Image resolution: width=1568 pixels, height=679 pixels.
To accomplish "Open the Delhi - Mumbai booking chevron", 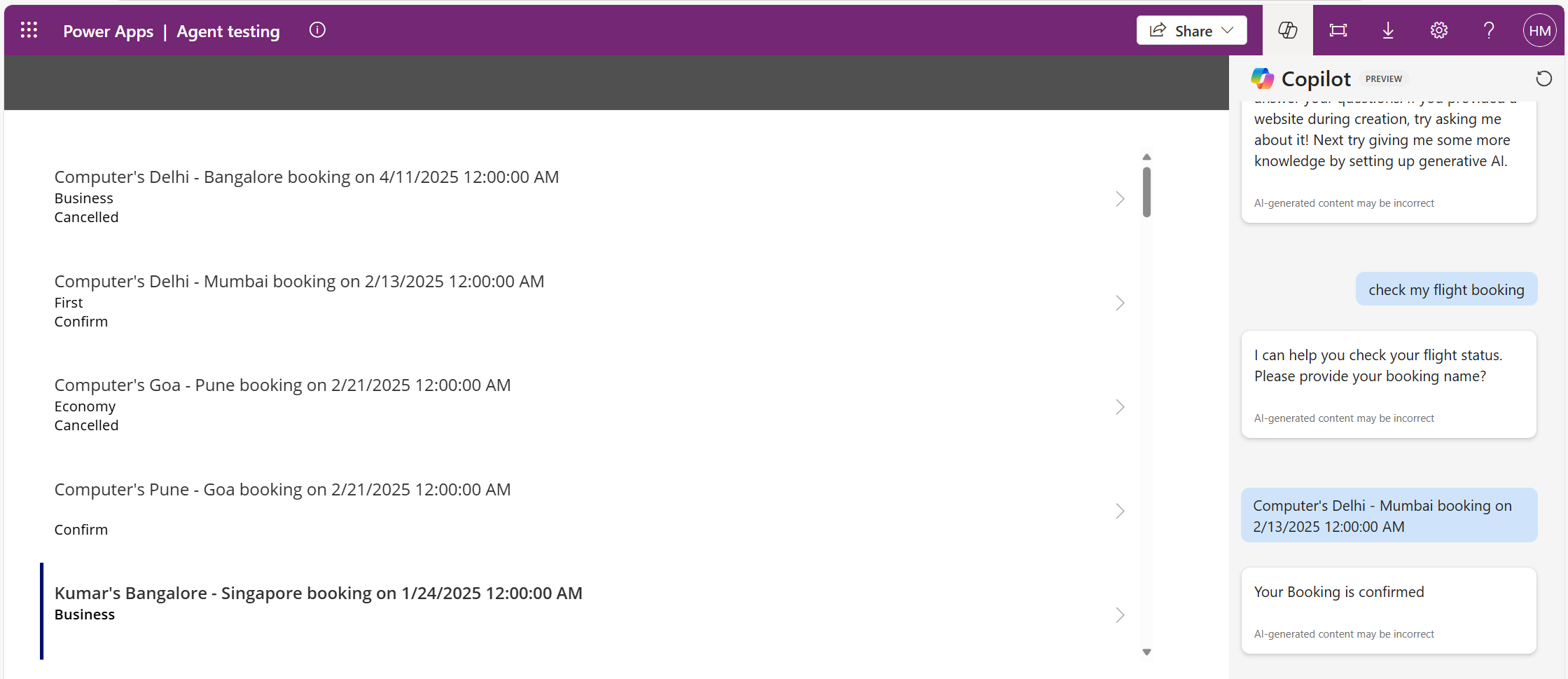I will coord(1120,303).
